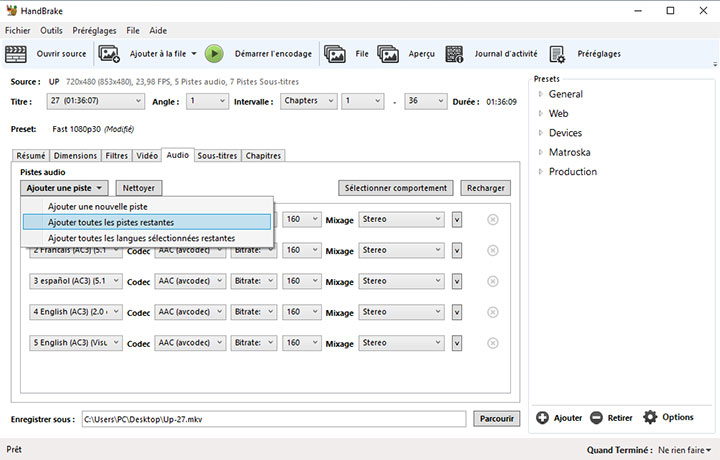Viewport: 720px width, 460px height.
Task: Open Bitrate mode dropdown for 4 English track
Action: point(253,312)
